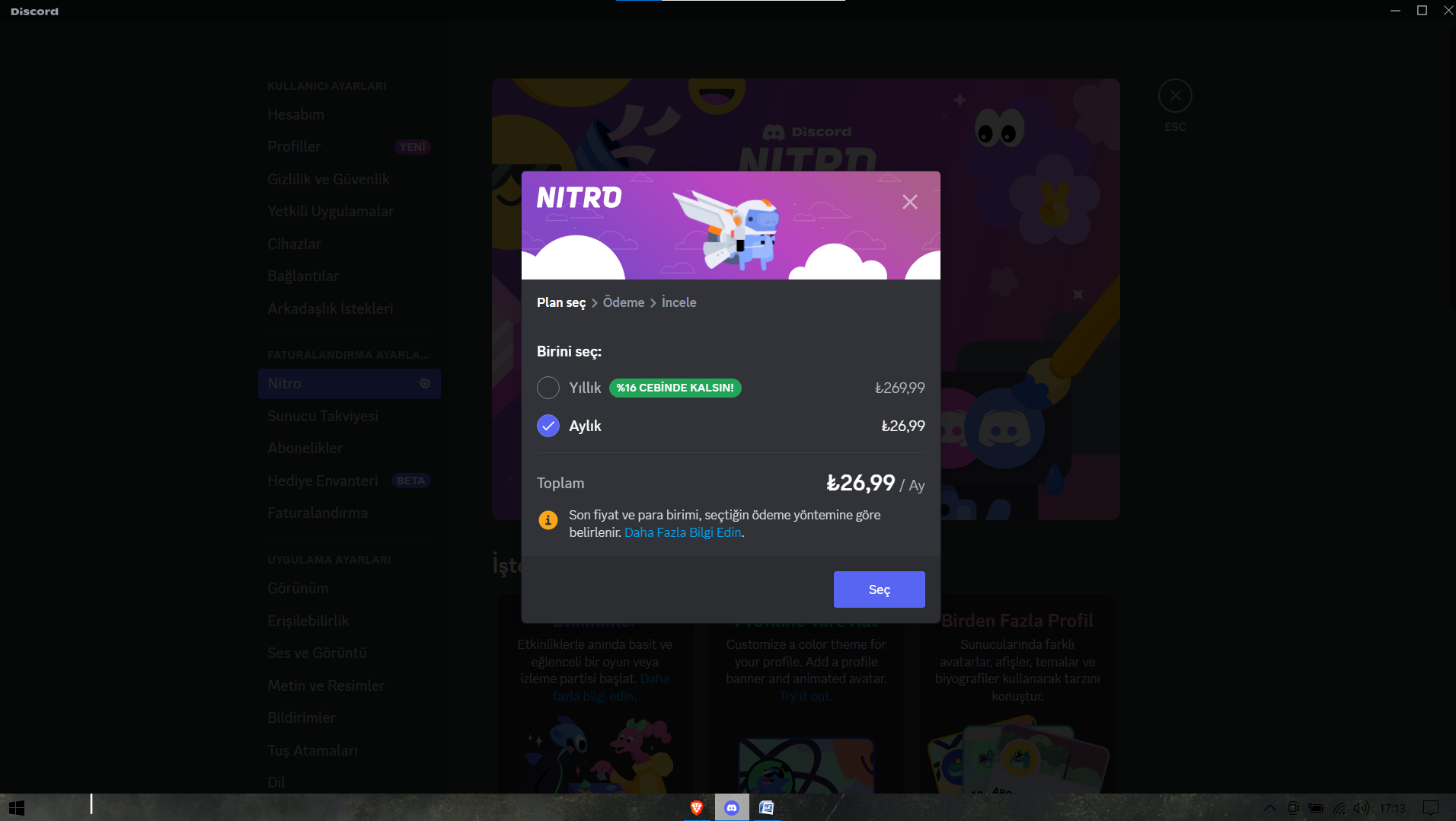The height and width of the screenshot is (821, 1456).
Task: Open the Windows notification center
Action: point(1431,808)
